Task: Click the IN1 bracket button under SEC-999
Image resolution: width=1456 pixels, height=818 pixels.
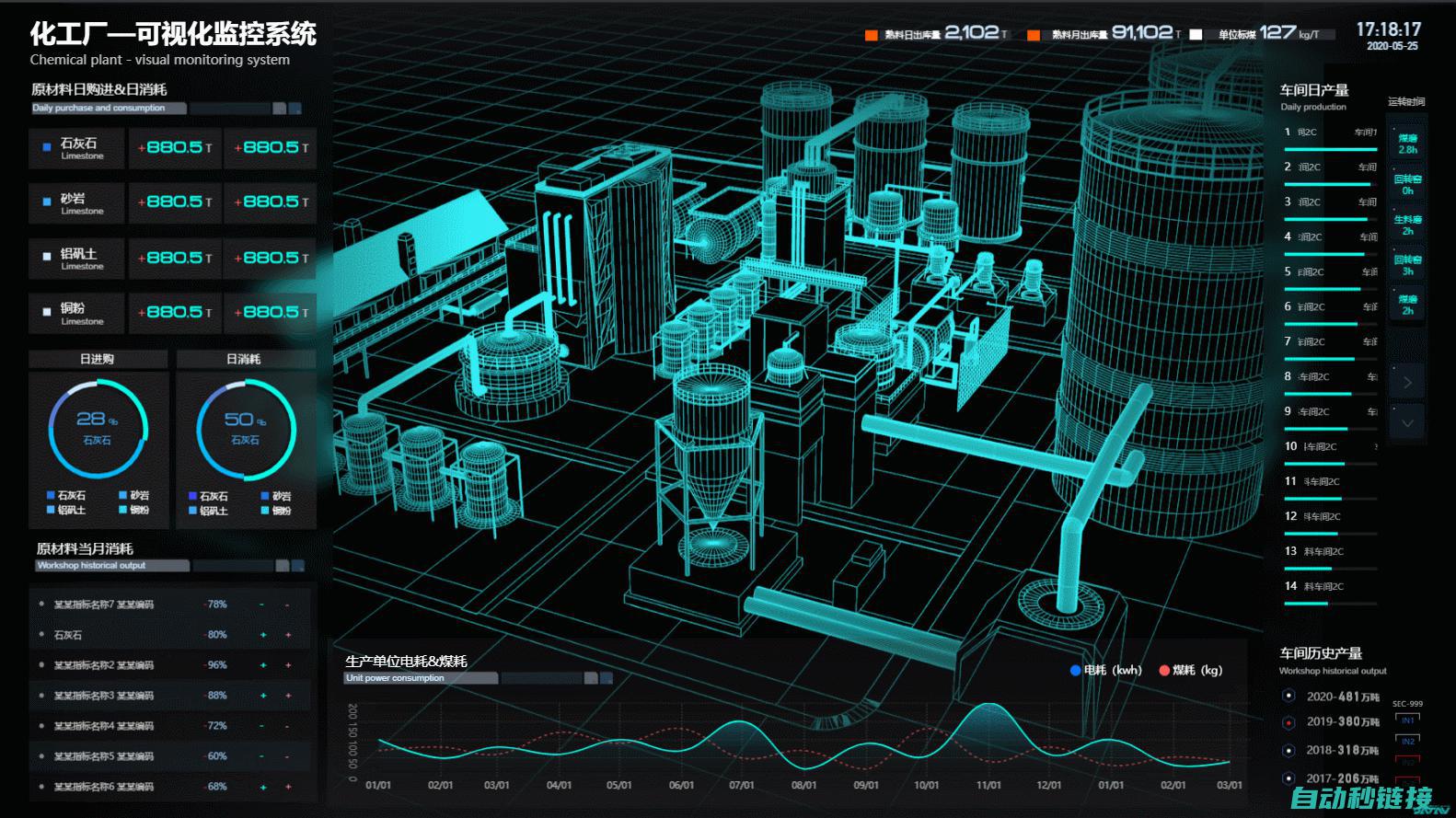Action: click(x=1408, y=720)
